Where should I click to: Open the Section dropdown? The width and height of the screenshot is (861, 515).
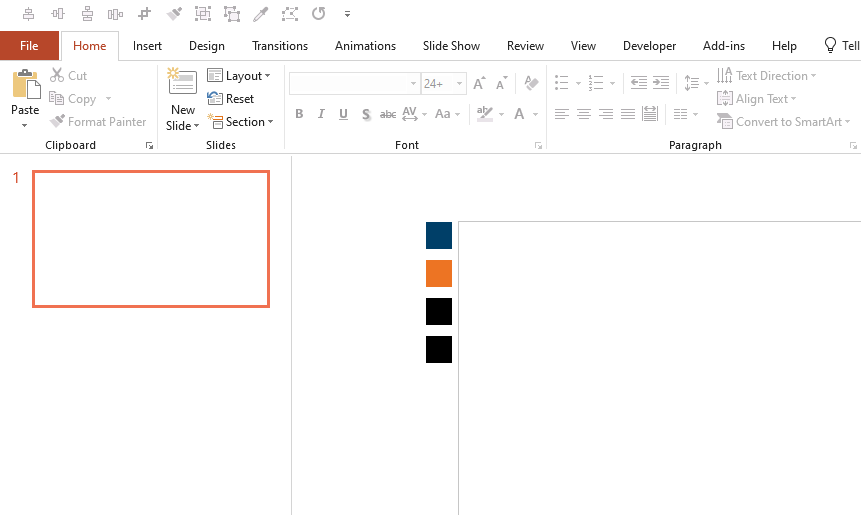tap(241, 122)
